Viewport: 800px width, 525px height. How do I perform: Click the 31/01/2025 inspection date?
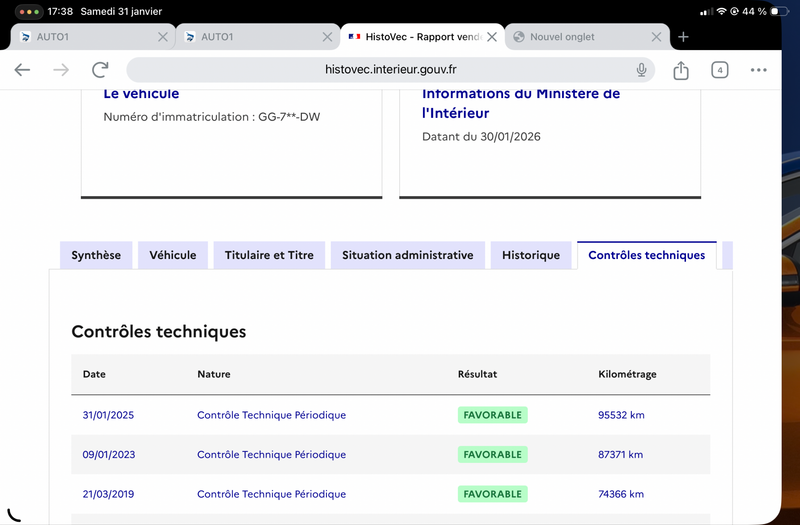click(108, 415)
